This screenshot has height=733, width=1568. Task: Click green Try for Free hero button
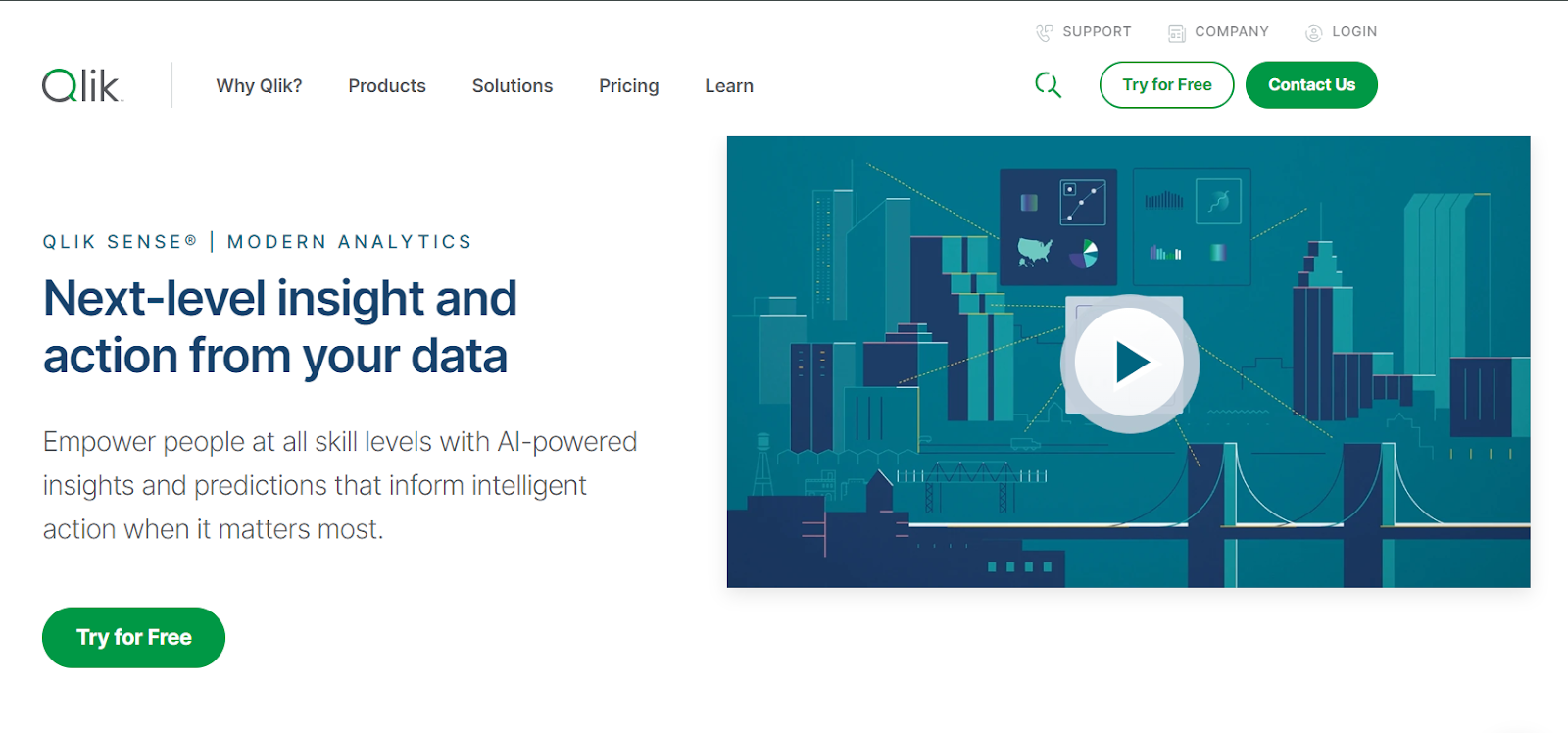pyautogui.click(x=133, y=638)
